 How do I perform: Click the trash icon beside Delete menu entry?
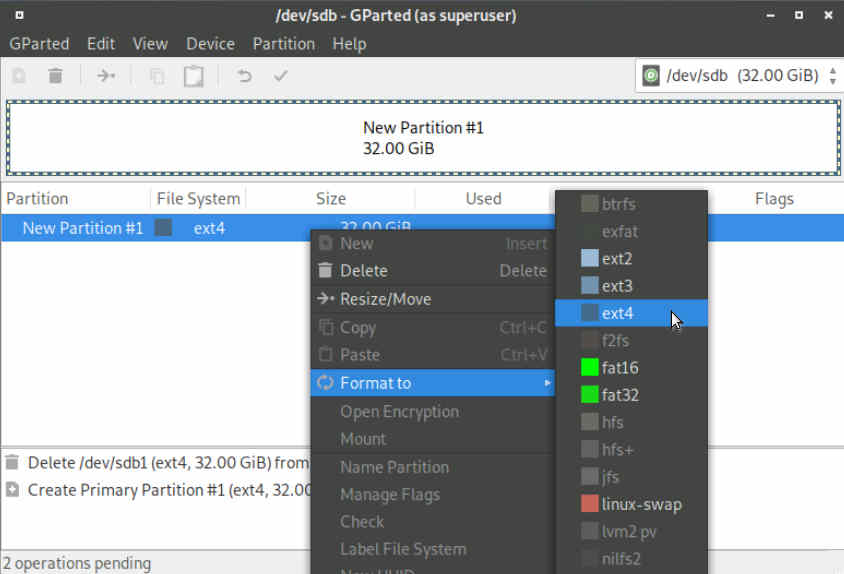point(325,270)
